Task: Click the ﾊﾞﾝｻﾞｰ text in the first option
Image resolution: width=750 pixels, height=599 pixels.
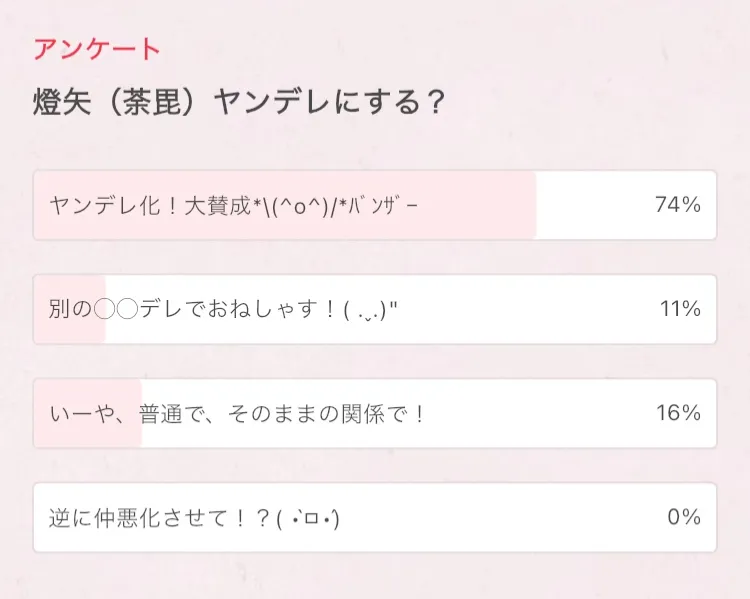Action: tap(391, 205)
